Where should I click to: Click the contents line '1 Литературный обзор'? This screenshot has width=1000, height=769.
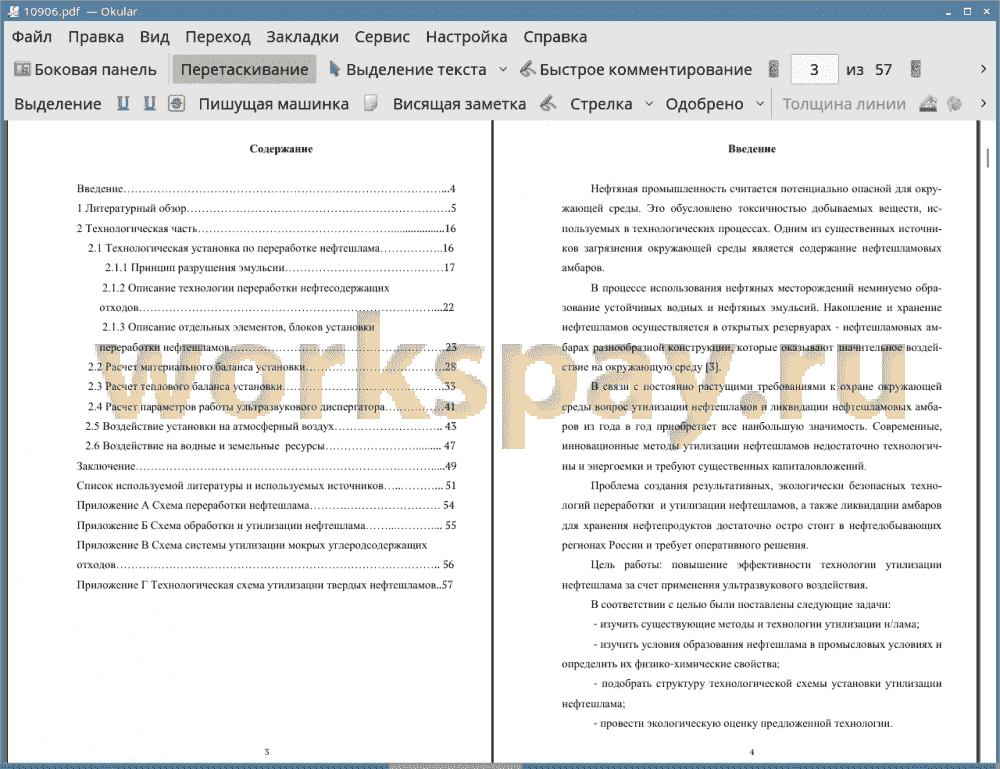pyautogui.click(x=267, y=209)
